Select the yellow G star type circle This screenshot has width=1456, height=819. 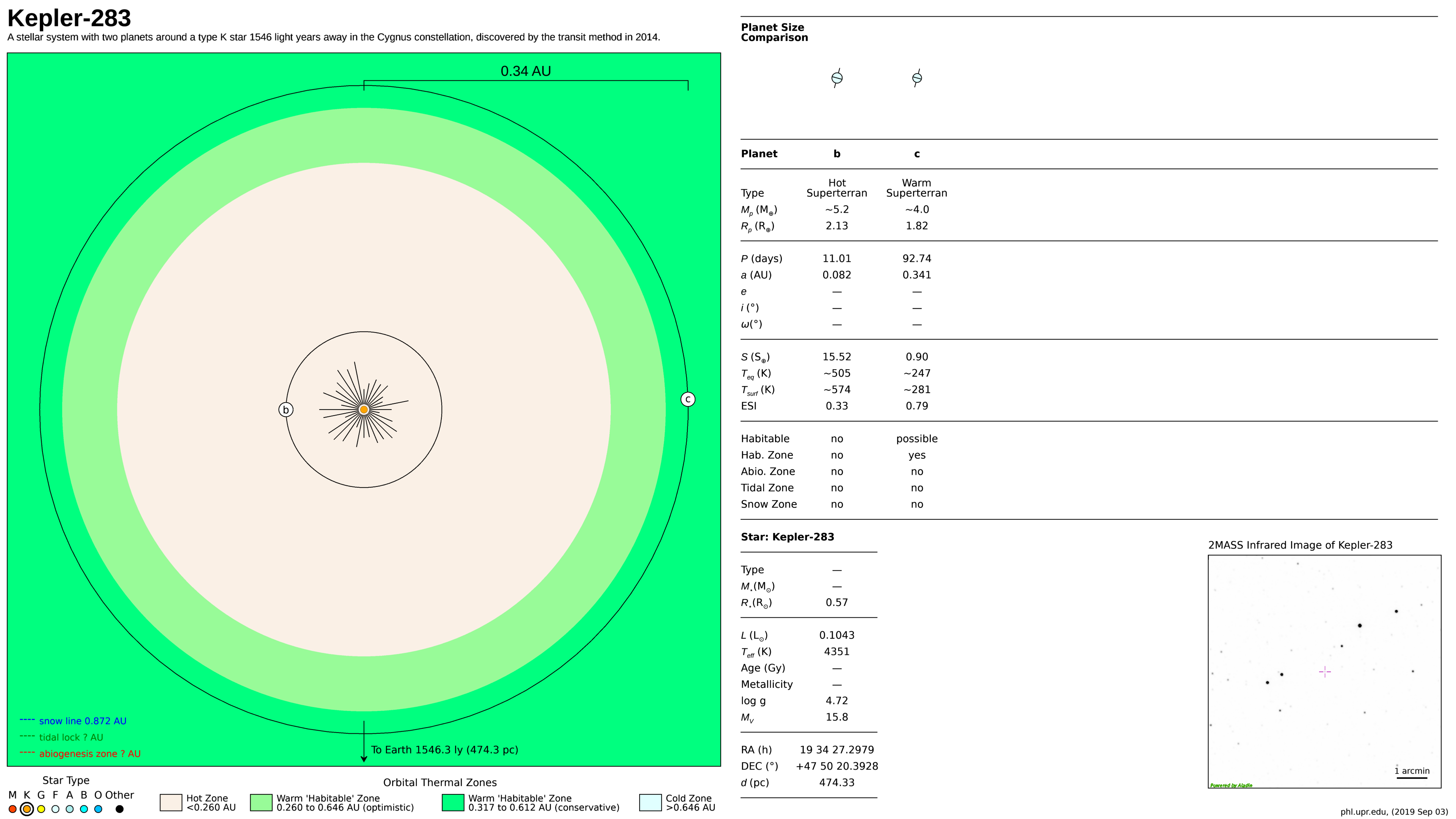point(41,810)
